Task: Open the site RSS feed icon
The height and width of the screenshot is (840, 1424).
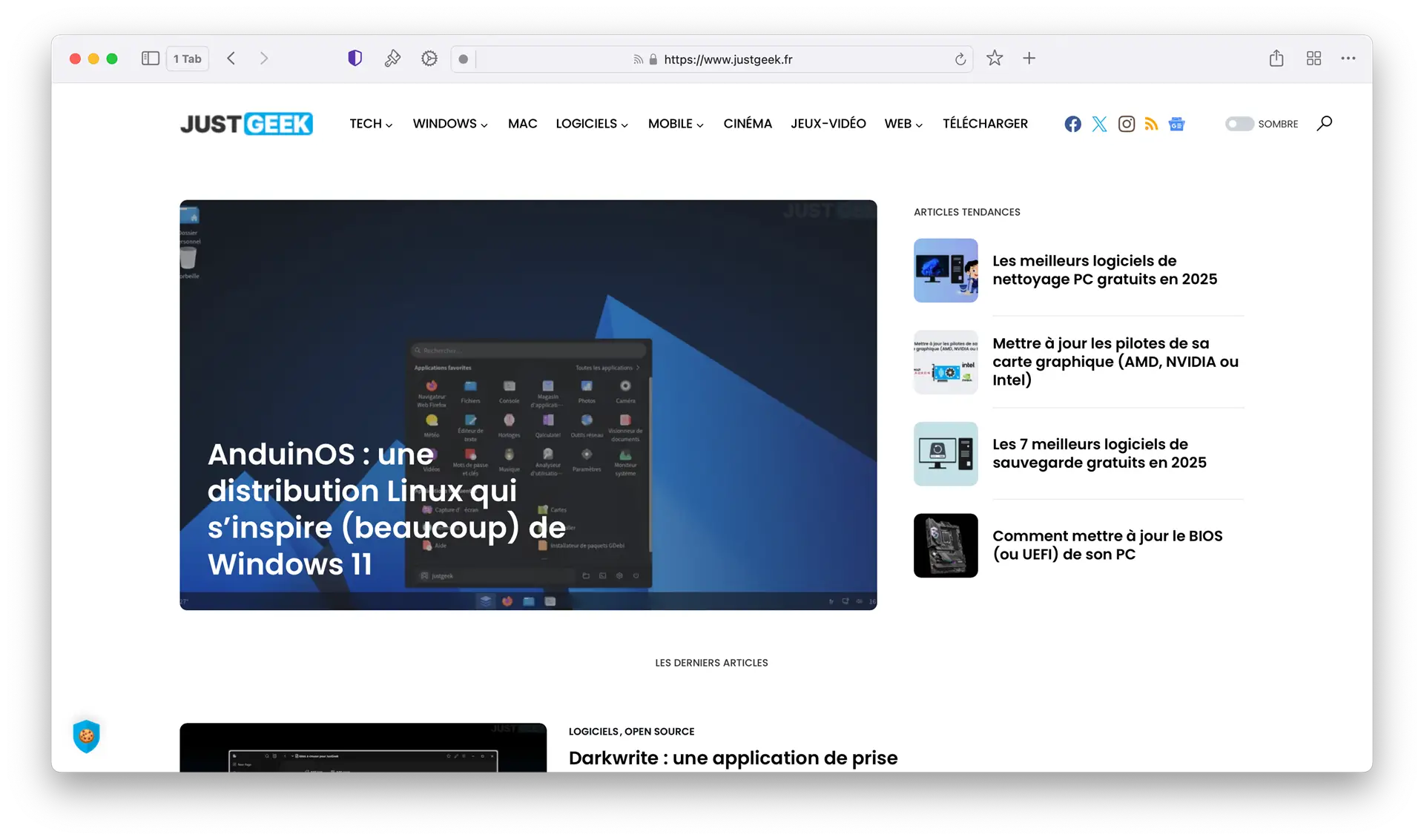Action: pos(1151,124)
